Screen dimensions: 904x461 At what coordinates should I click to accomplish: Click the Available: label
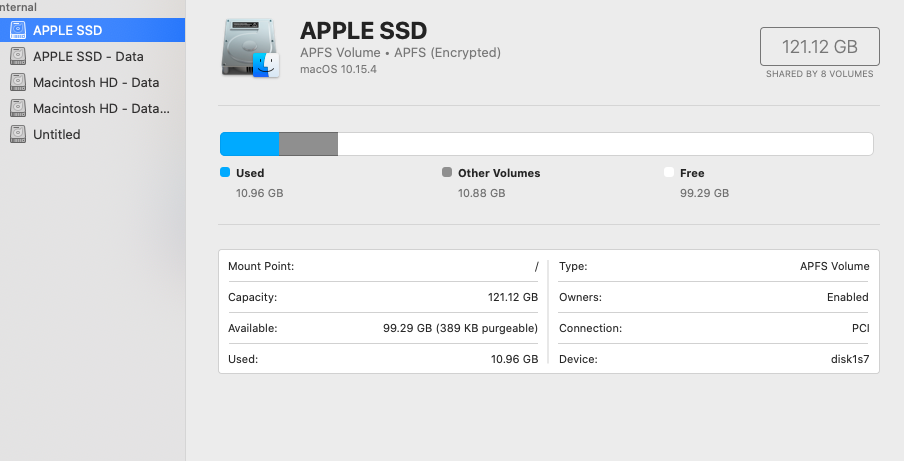point(253,328)
